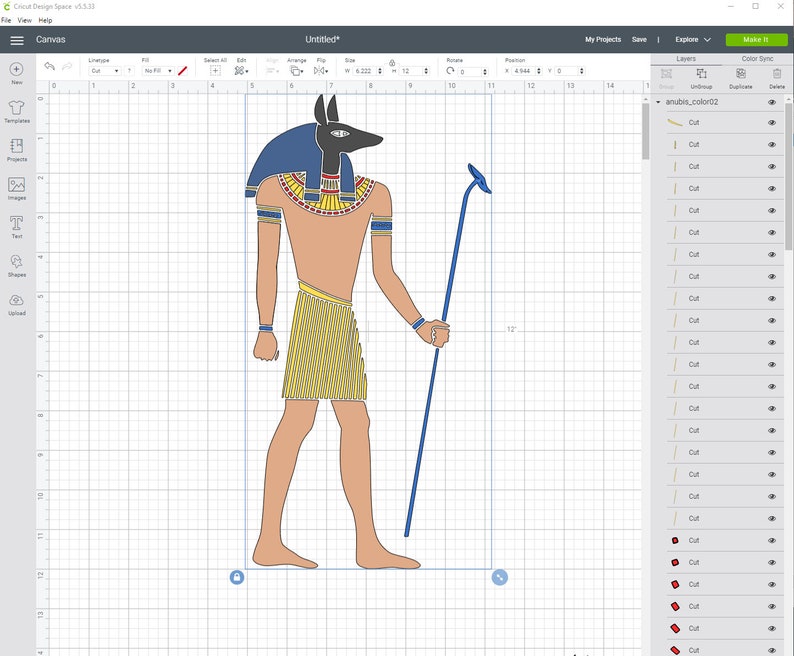Viewport: 794px width, 656px height.
Task: Open the Explore machine dropdown
Action: click(x=693, y=40)
